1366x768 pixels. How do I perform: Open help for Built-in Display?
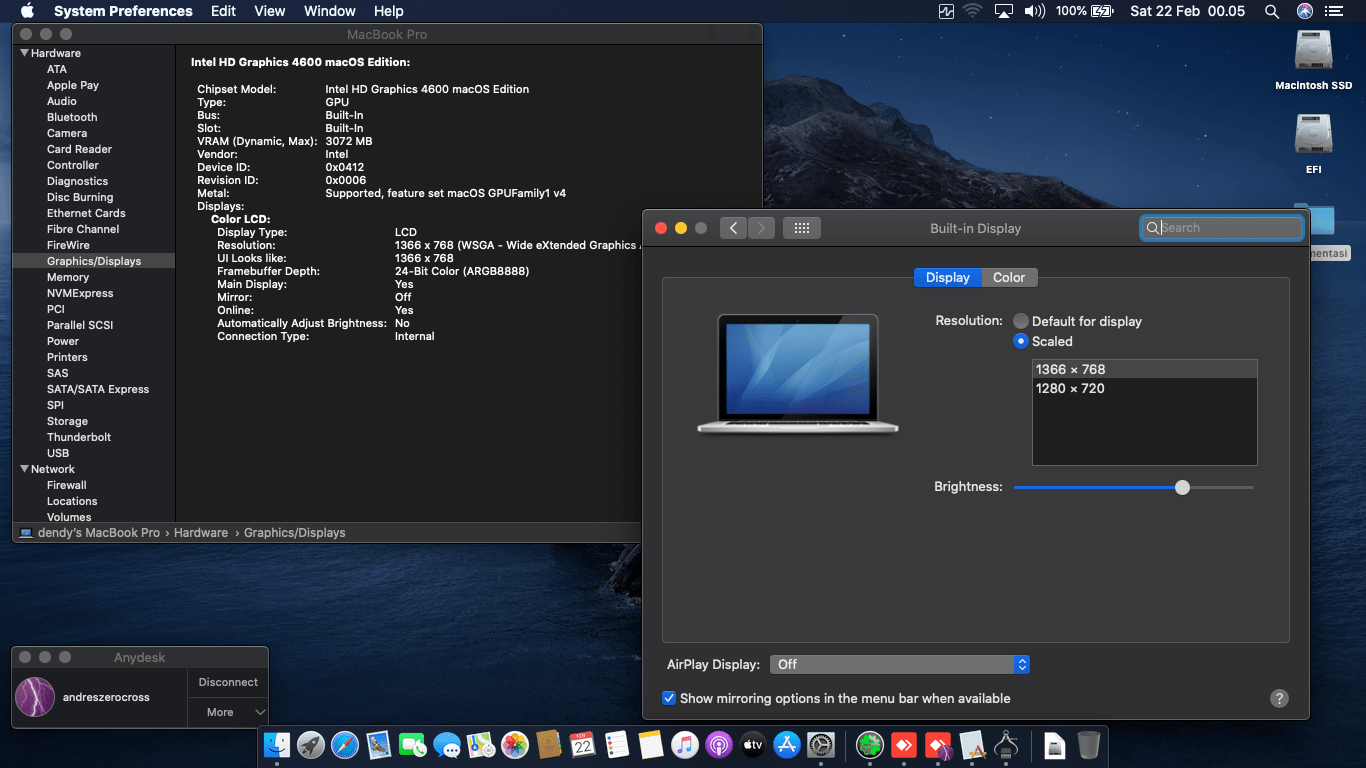coord(1279,699)
